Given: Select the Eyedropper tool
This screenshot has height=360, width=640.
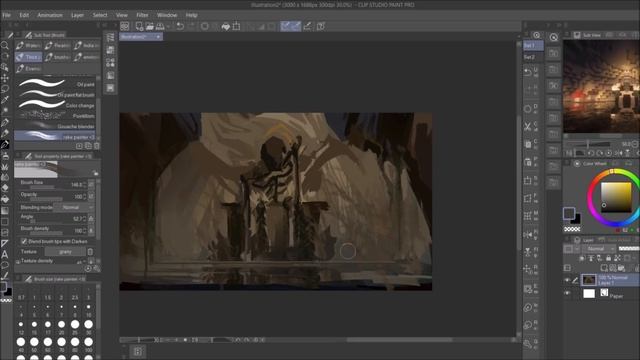Looking at the screenshot, I should coord(5,100).
